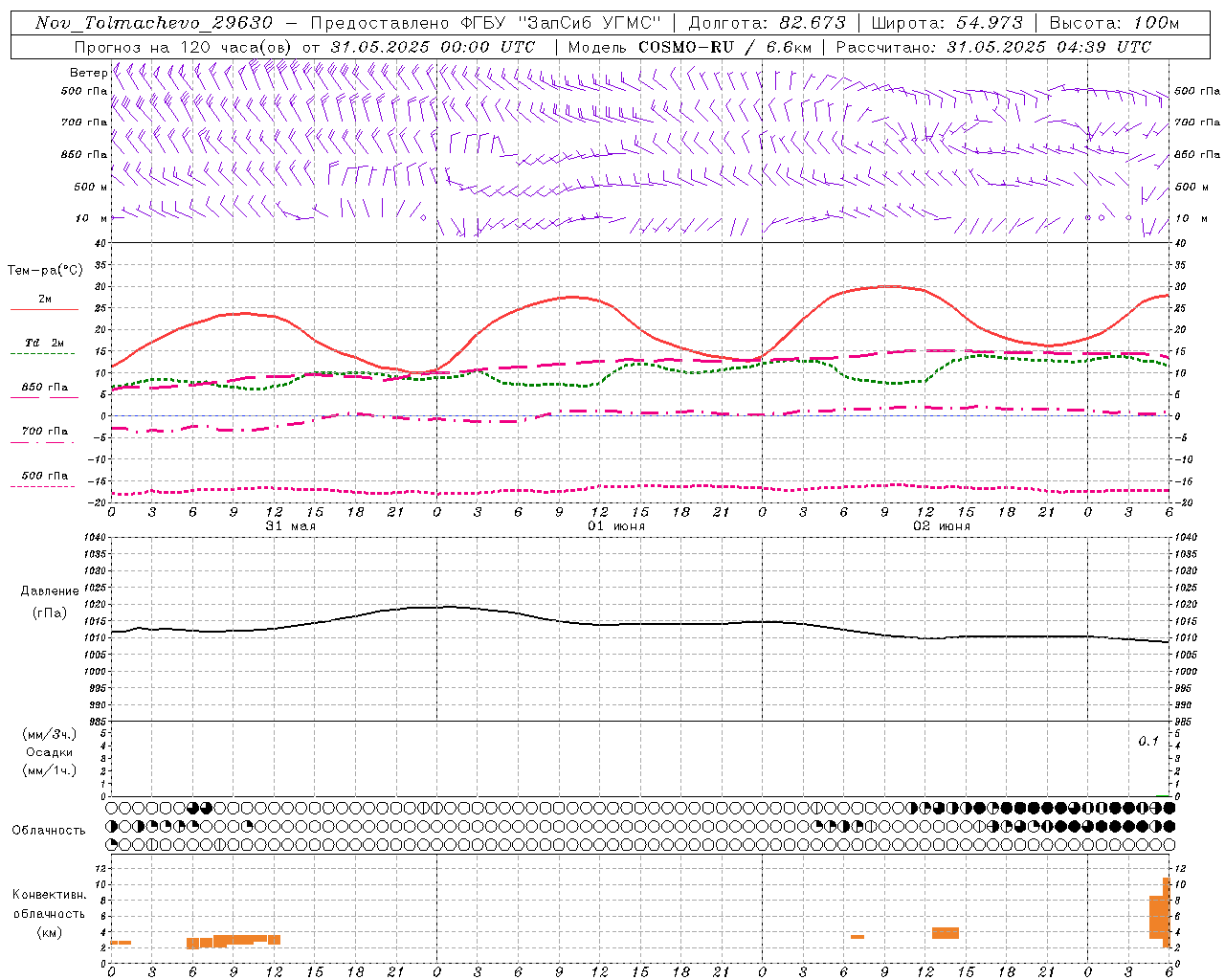The width and height of the screenshot is (1225, 980).
Task: Select the Конвективн. label text
Action: point(50,895)
